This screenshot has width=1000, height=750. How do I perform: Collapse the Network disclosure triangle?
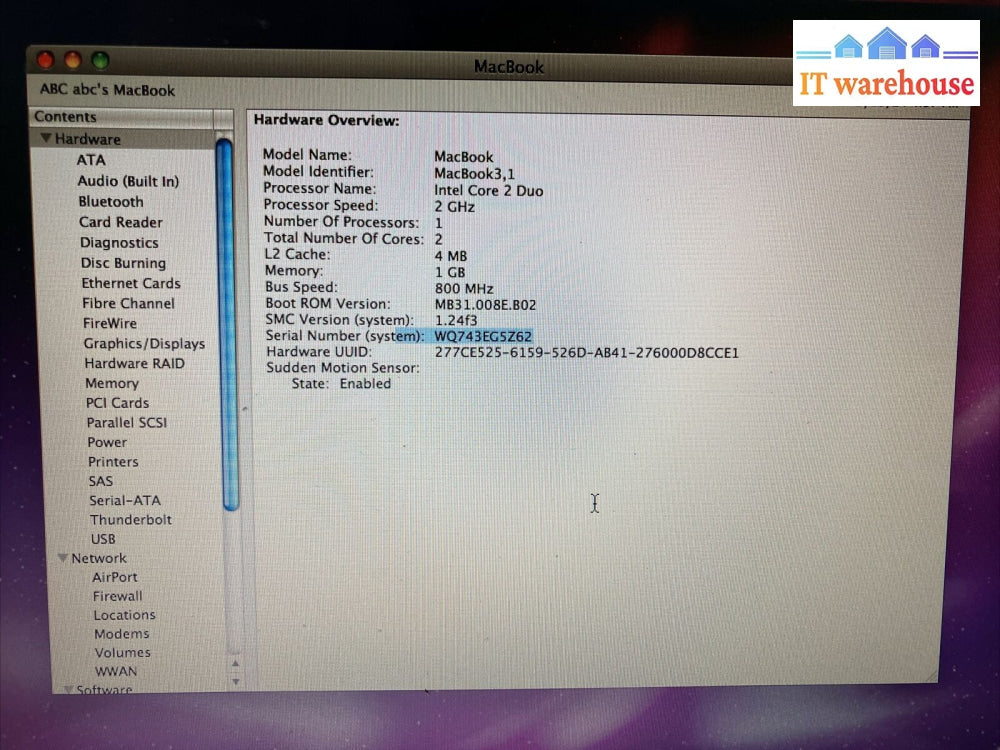63,558
